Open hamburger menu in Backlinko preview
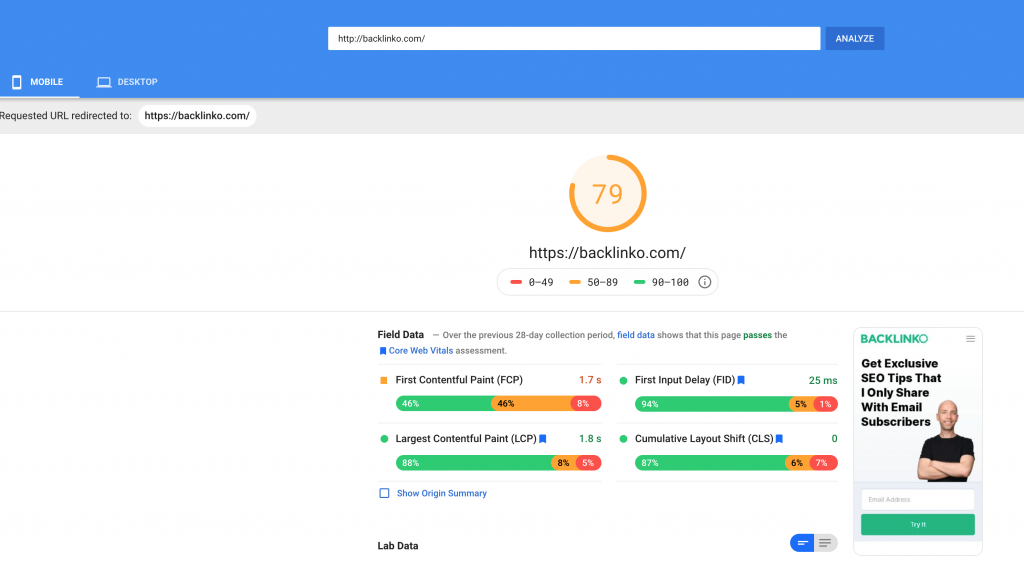Viewport: 1024px width, 569px height. (969, 339)
